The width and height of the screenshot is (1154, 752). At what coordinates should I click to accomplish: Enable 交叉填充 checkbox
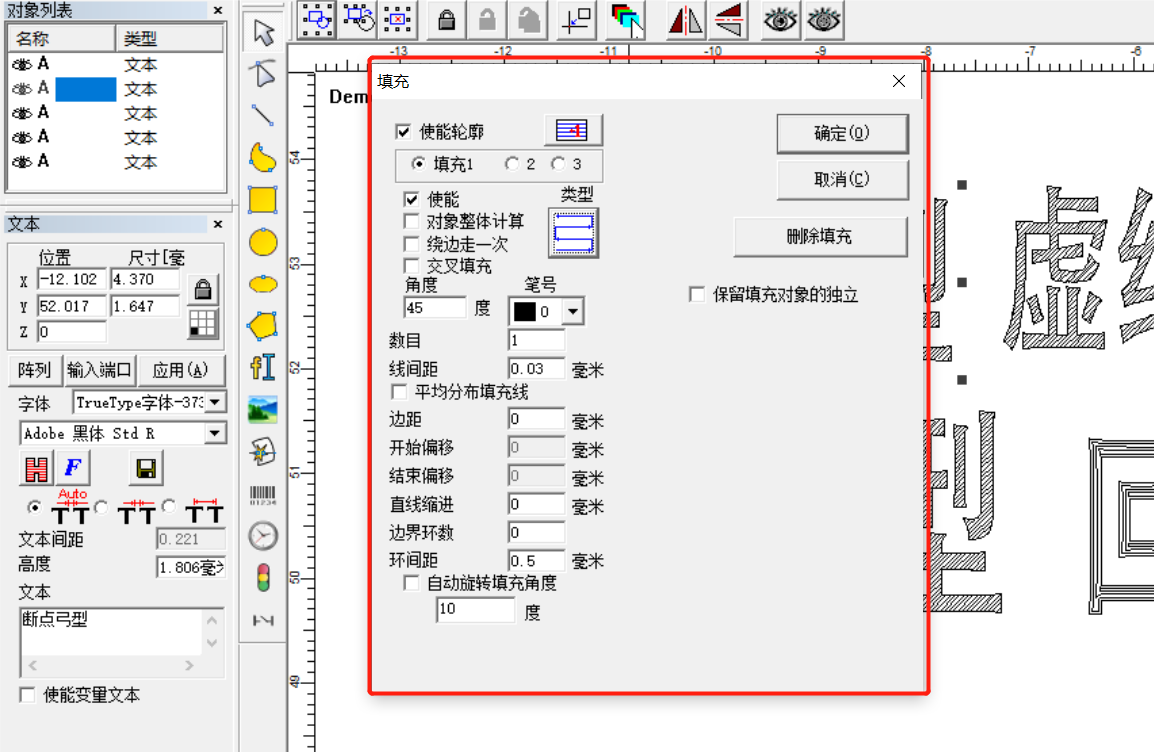[411, 266]
